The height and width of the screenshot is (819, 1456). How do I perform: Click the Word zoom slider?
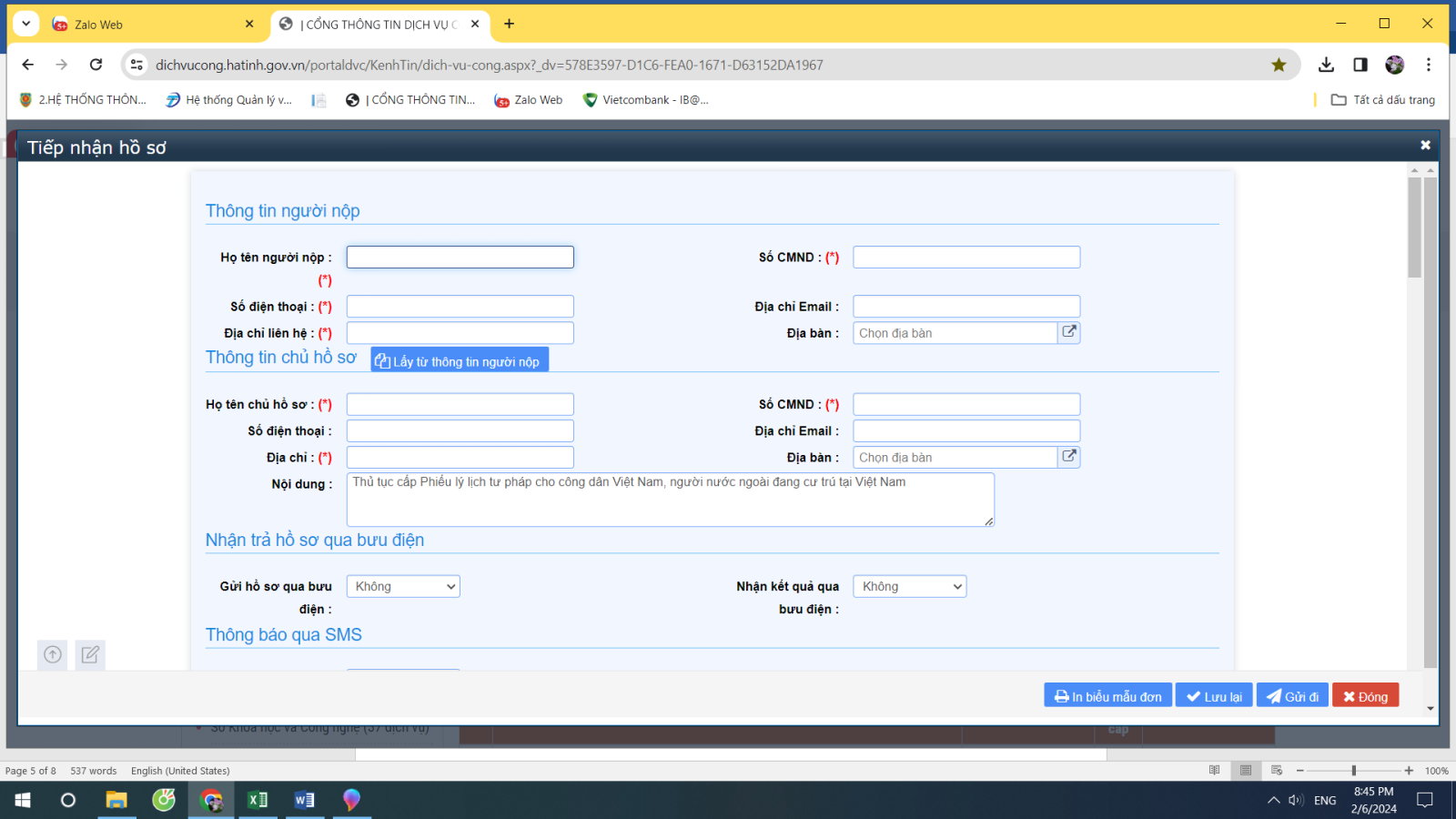tap(1353, 771)
